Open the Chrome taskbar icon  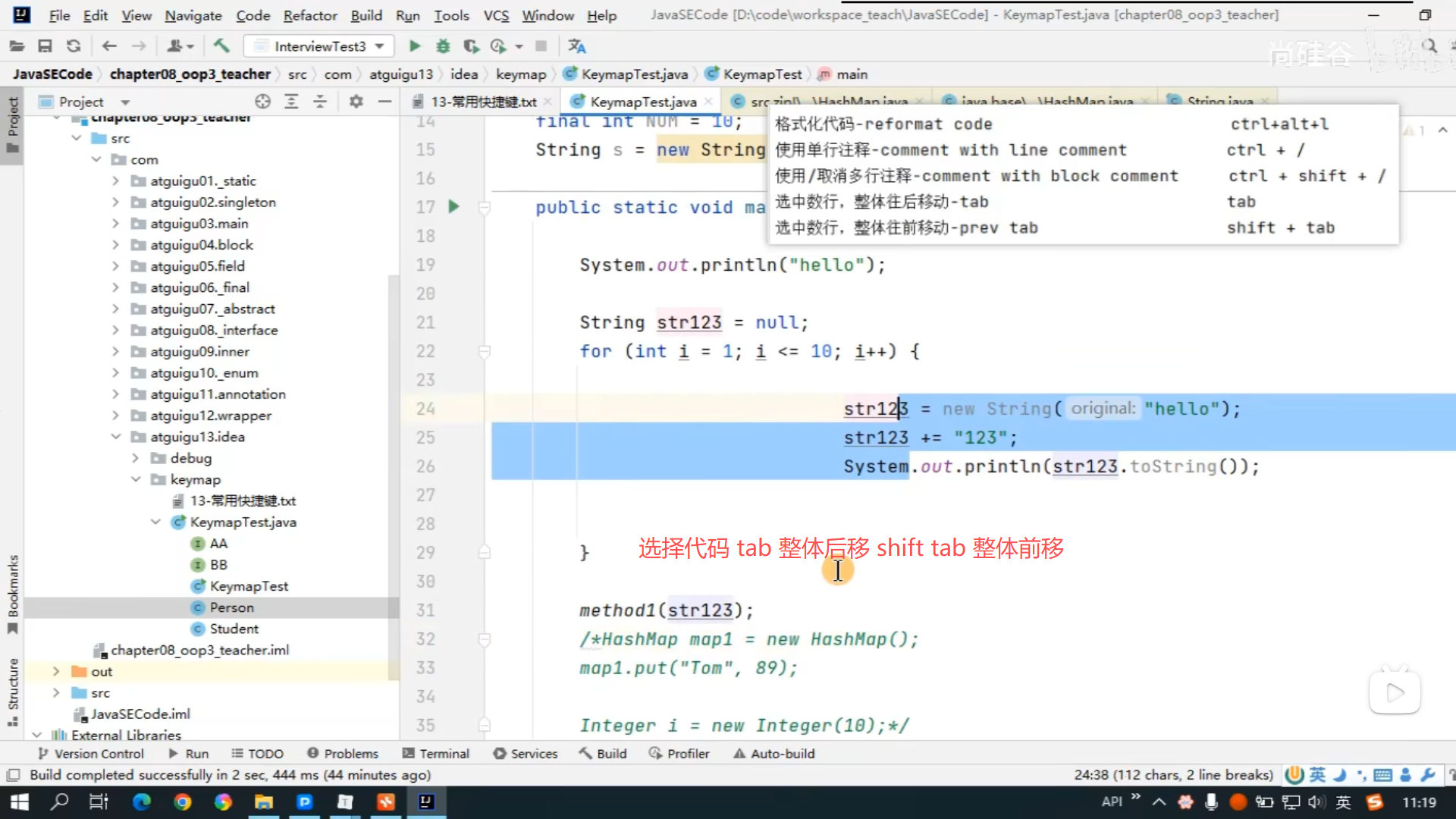coord(182,802)
